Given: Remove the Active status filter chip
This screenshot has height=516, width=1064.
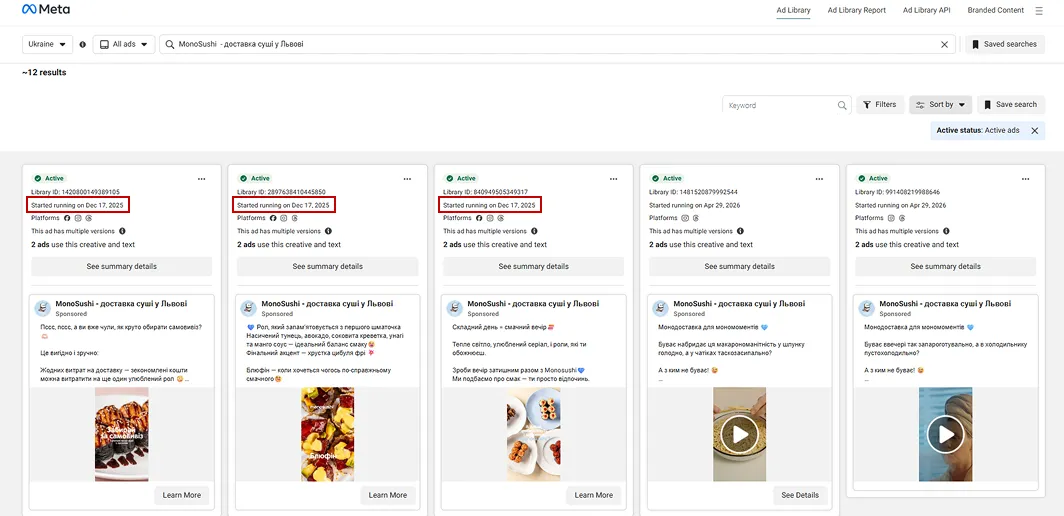Looking at the screenshot, I should coord(1034,130).
